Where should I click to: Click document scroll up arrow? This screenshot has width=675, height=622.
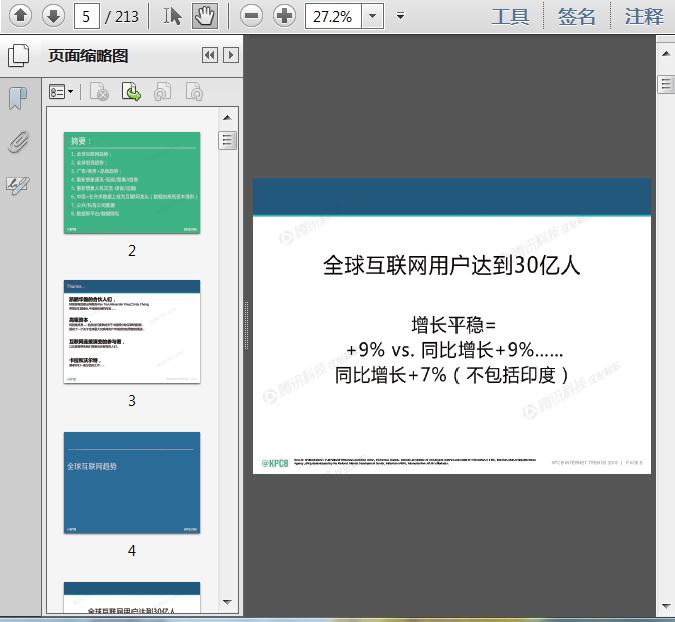pyautogui.click(x=666, y=54)
